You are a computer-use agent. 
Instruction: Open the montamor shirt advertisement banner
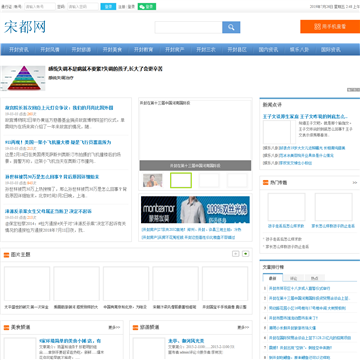[195, 210]
